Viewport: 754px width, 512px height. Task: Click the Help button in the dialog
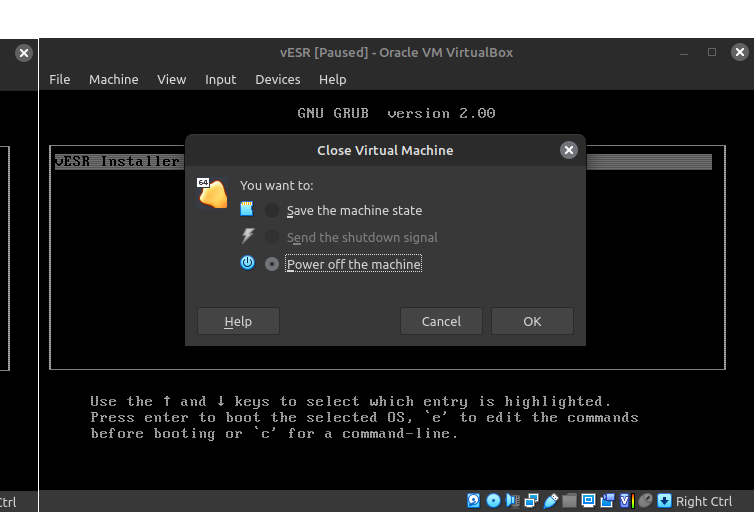(x=238, y=321)
